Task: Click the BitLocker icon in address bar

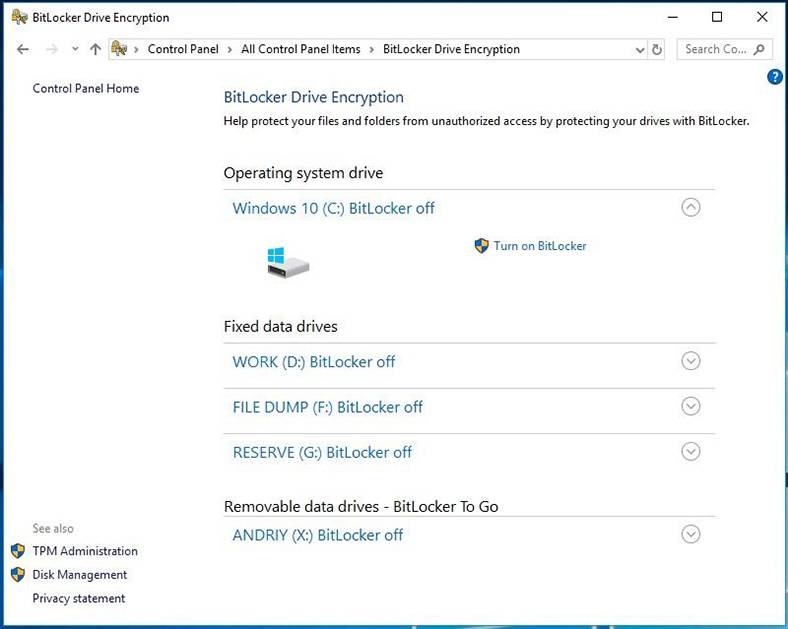Action: (x=119, y=49)
